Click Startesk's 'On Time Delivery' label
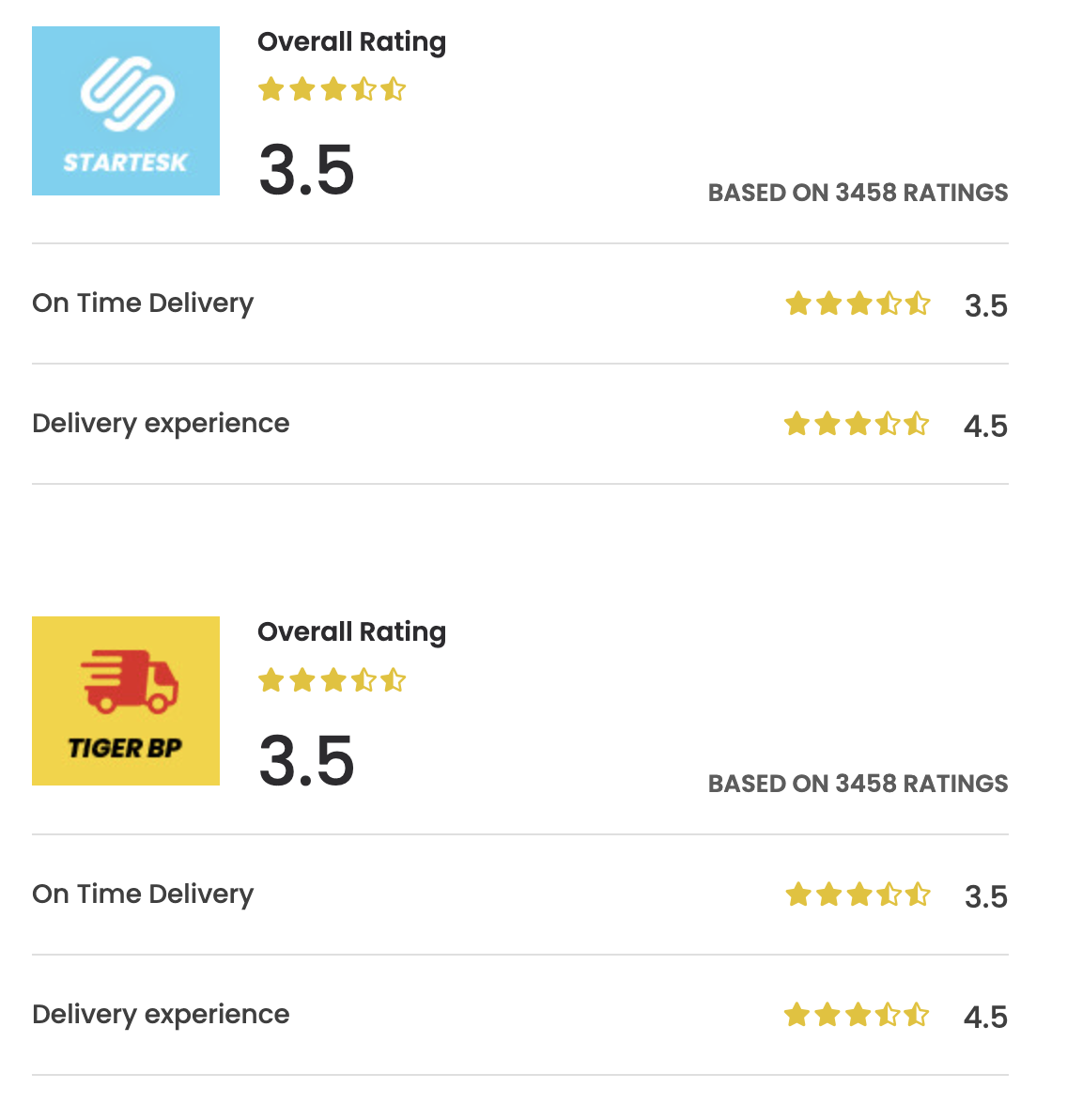This screenshot has height=1120, width=1067. click(143, 303)
